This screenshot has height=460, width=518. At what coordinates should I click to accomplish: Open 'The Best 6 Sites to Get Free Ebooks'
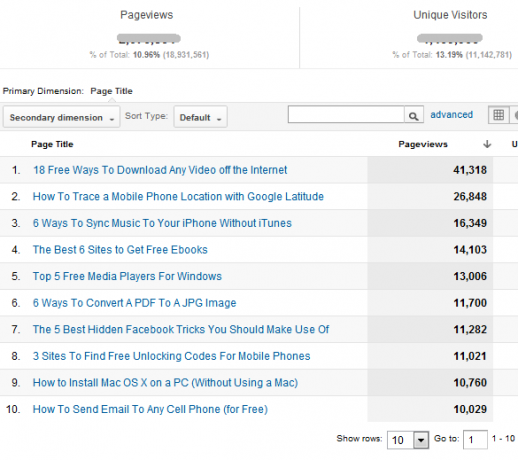tap(120, 250)
